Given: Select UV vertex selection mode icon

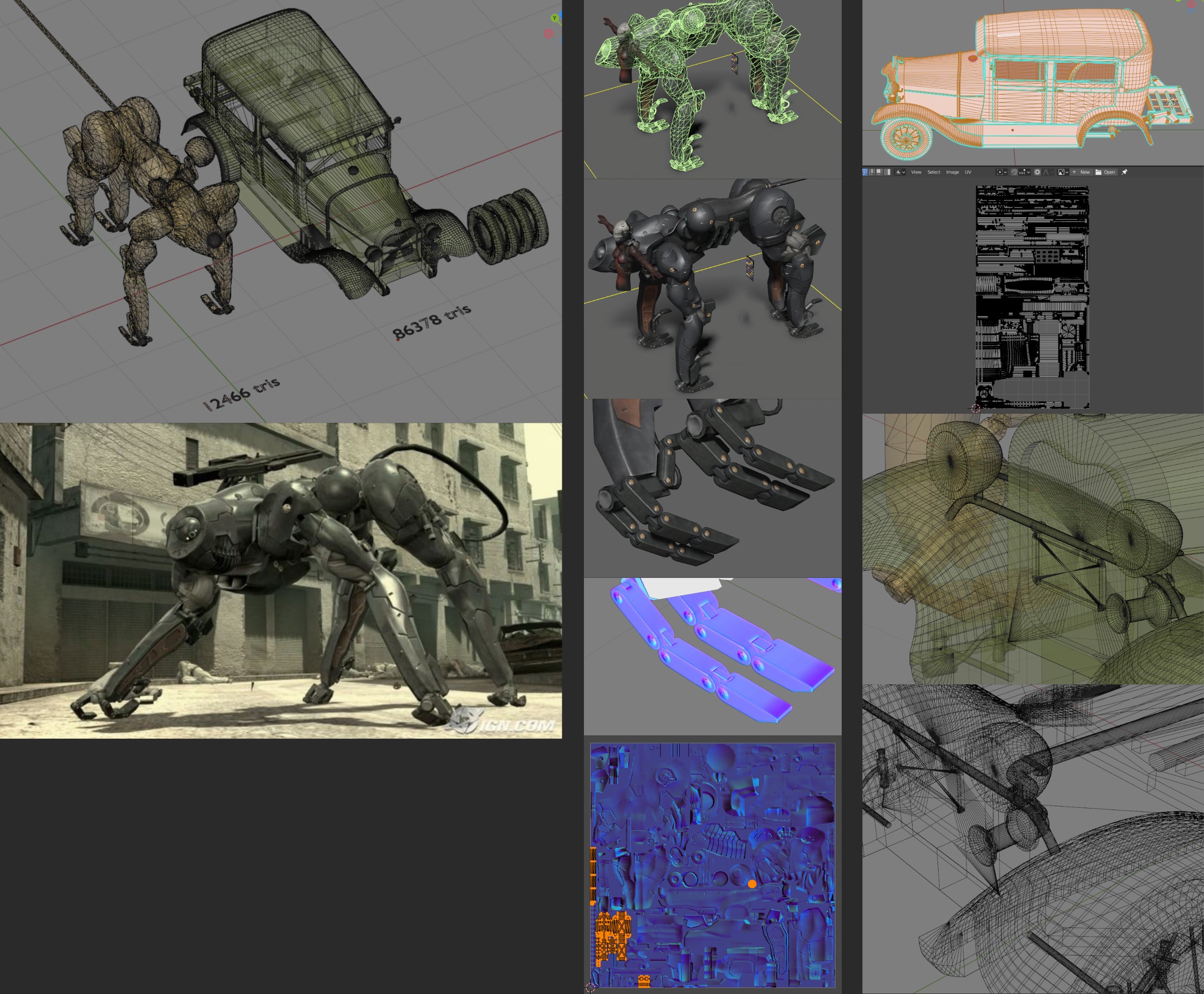Looking at the screenshot, I should 865,172.
